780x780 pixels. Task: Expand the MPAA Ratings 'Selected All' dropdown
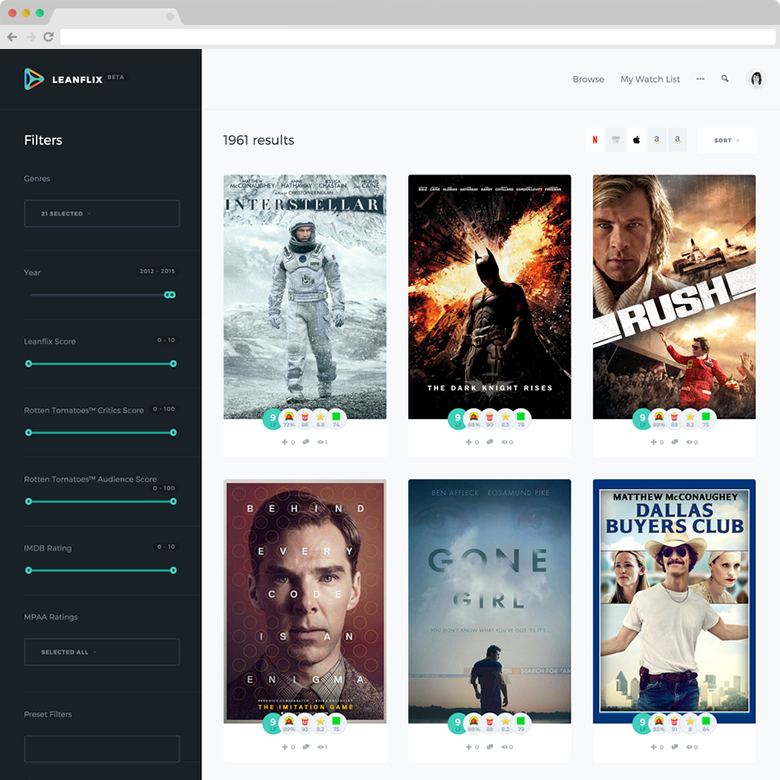click(x=102, y=652)
